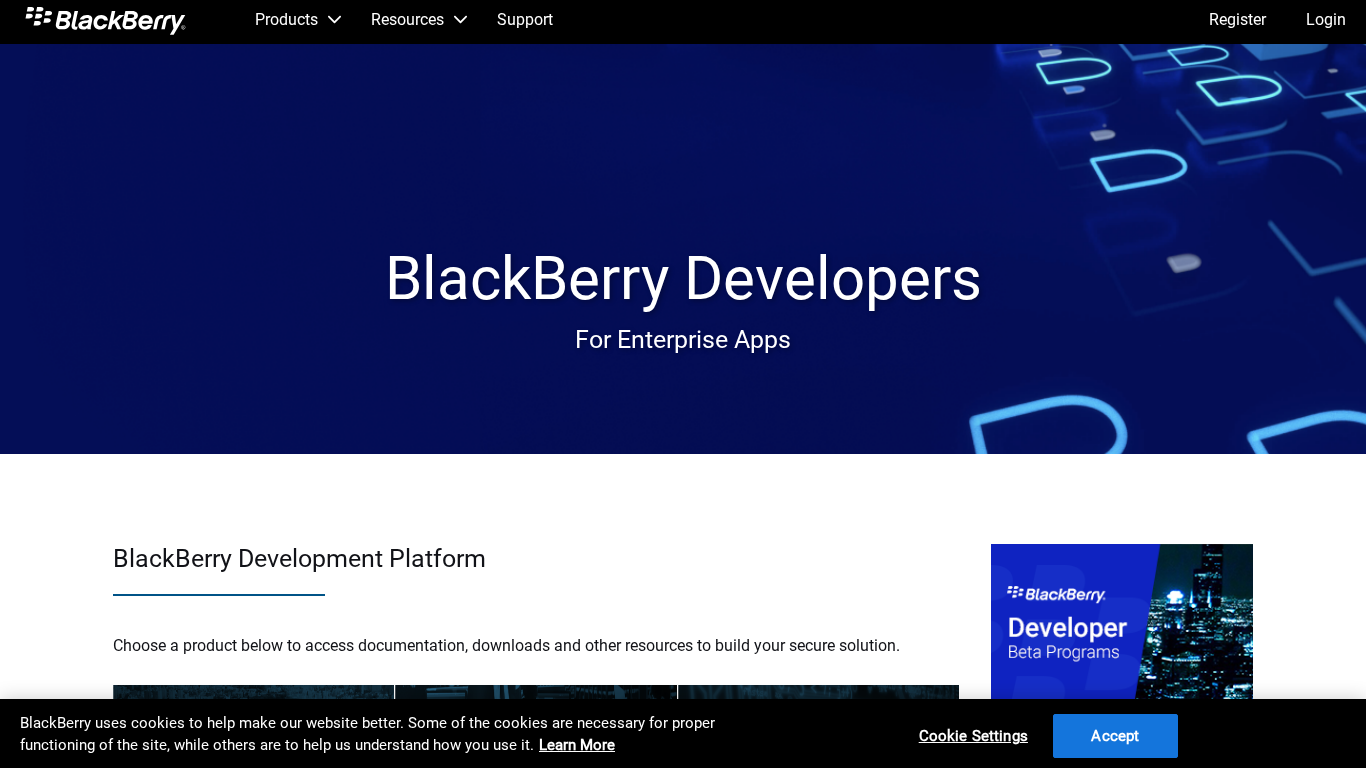
Task: Click the BlackBerry logo in header
Action: pos(105,20)
